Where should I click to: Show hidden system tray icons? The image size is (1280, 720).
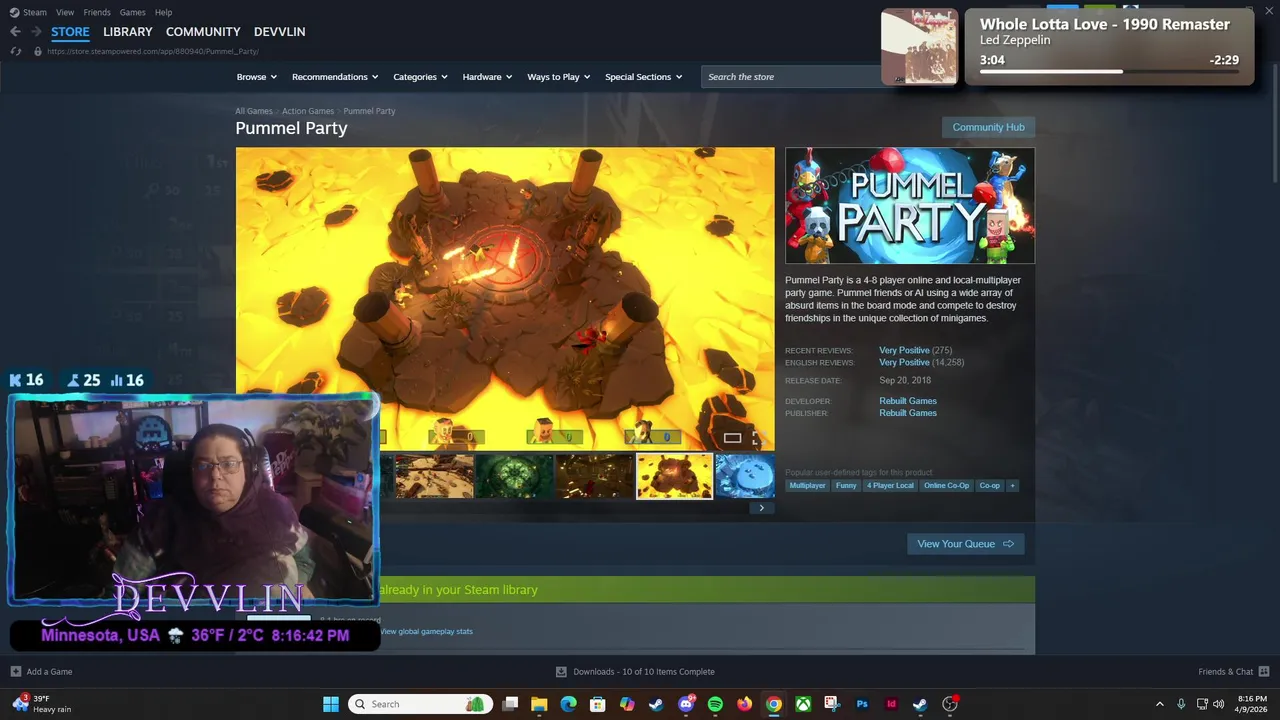pos(1160,704)
